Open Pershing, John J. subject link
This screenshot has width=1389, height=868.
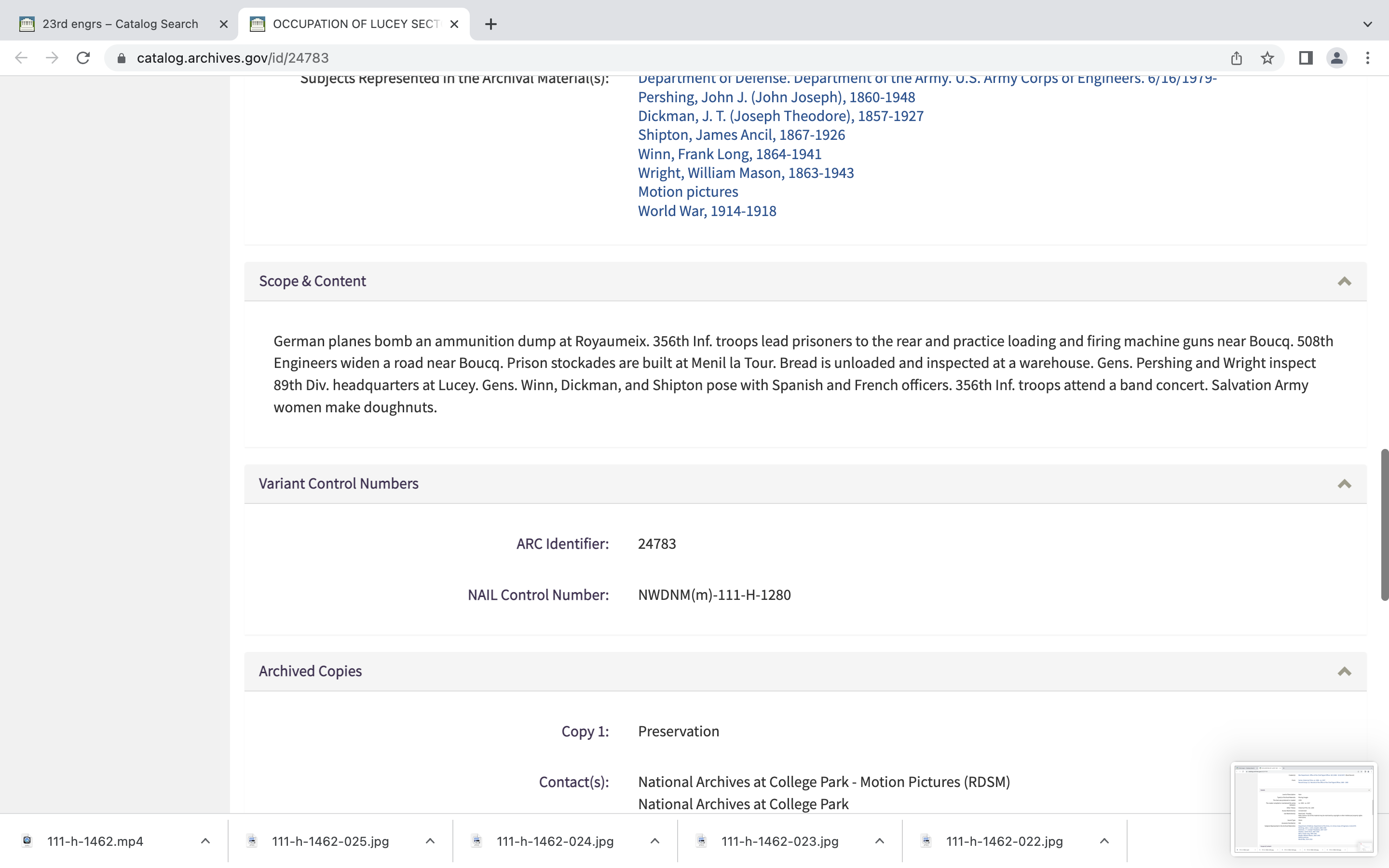(776, 97)
